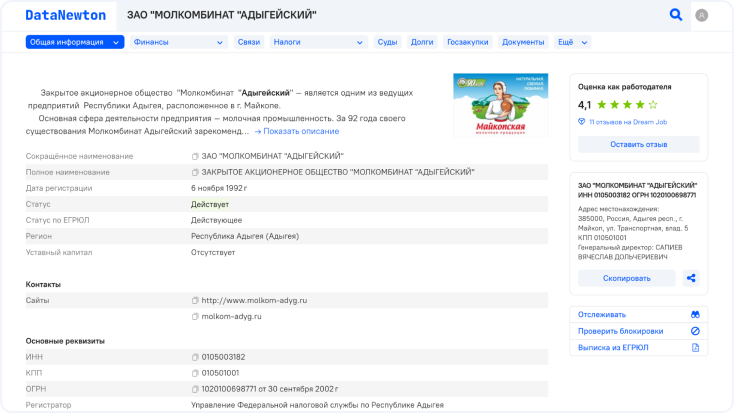The height and width of the screenshot is (413, 734).
Task: Expand the Общая информация dropdown
Action: pos(75,42)
